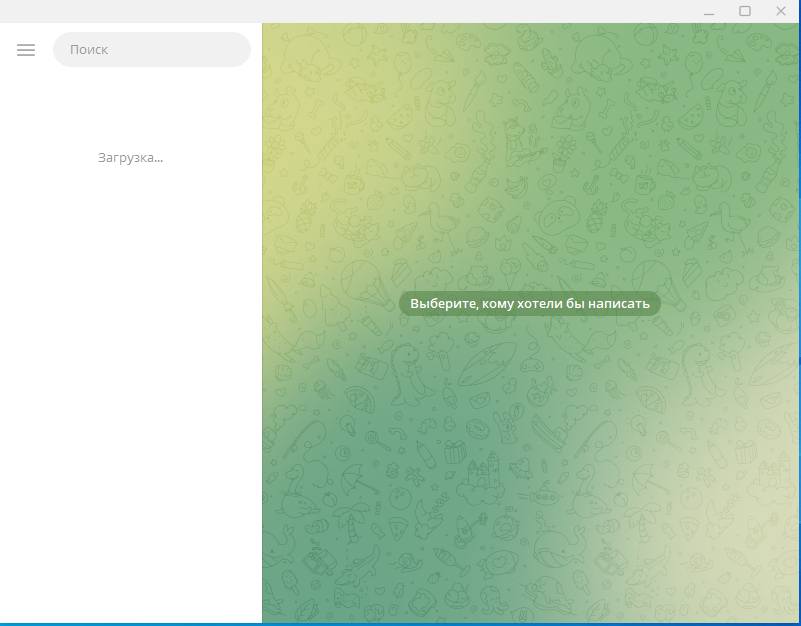
Task: Click the magnifier-free area of the search pill
Action: [200, 50]
